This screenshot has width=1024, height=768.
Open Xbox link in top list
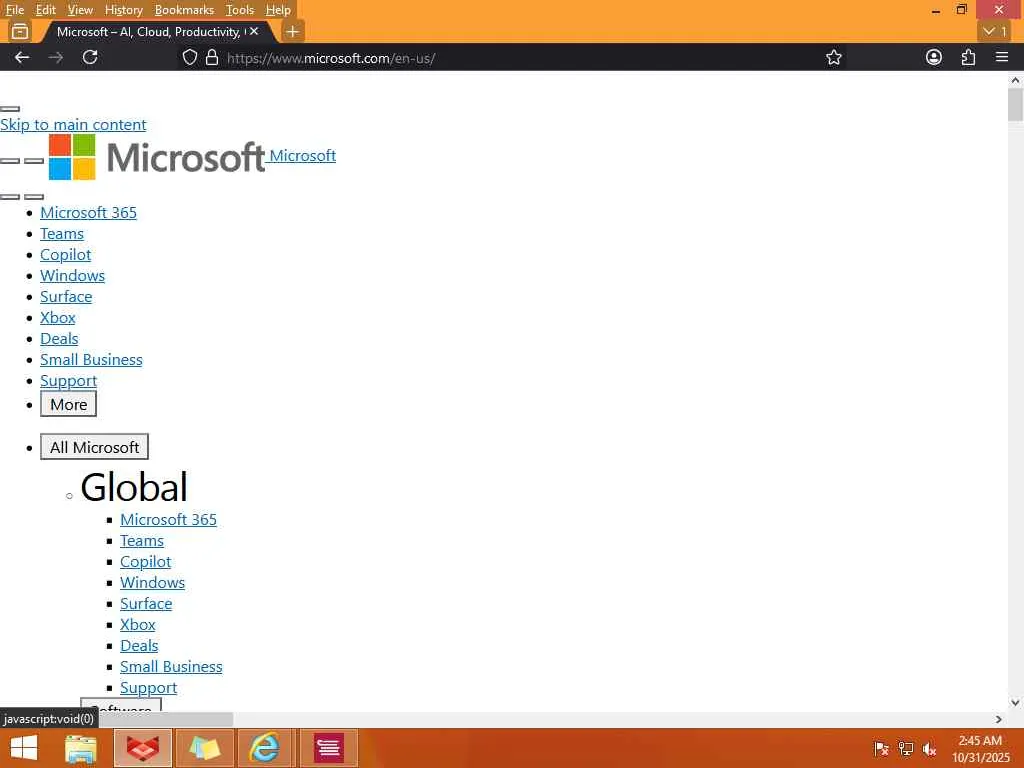(x=57, y=317)
